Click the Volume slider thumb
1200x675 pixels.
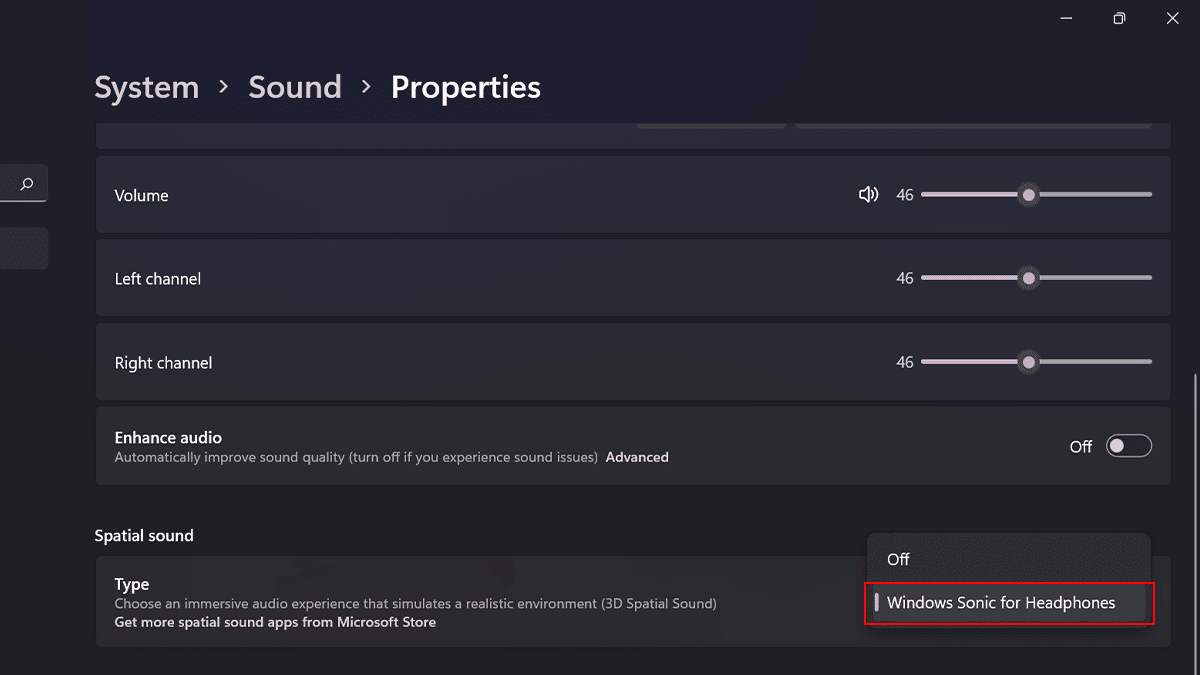coord(1028,195)
